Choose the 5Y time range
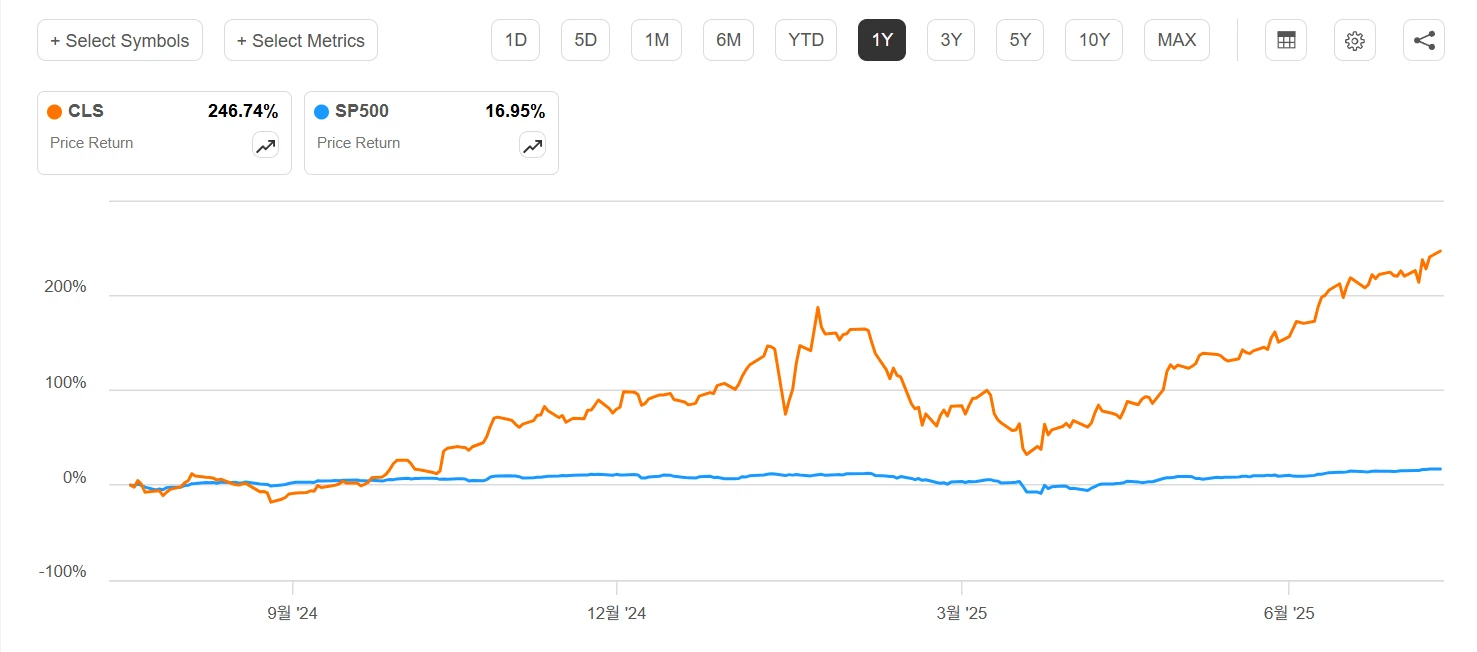This screenshot has width=1477, height=652. coord(1020,41)
